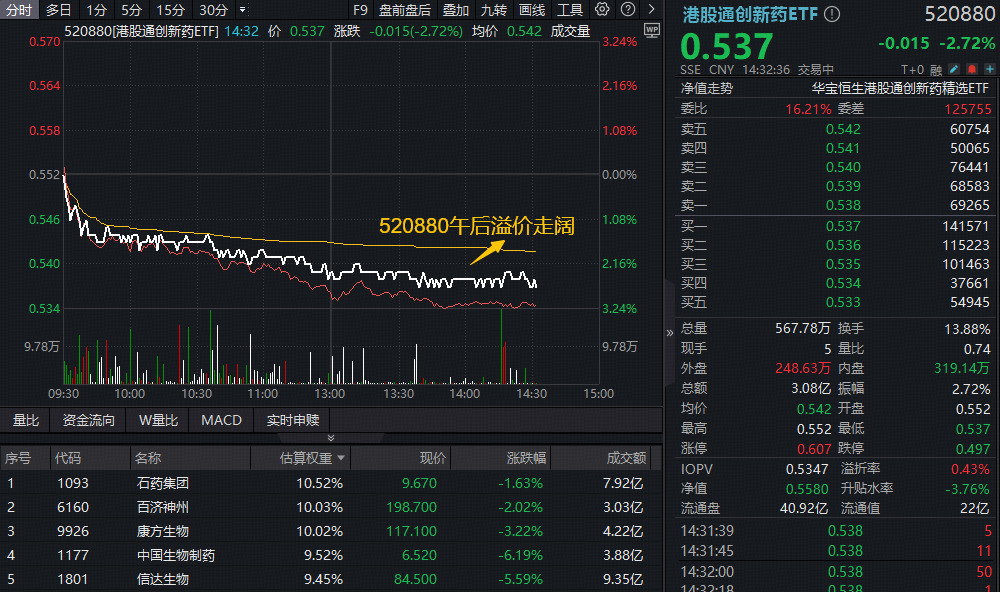Viewport: 1000px width, 592px height.
Task: Open the MACD tab
Action: [220, 420]
